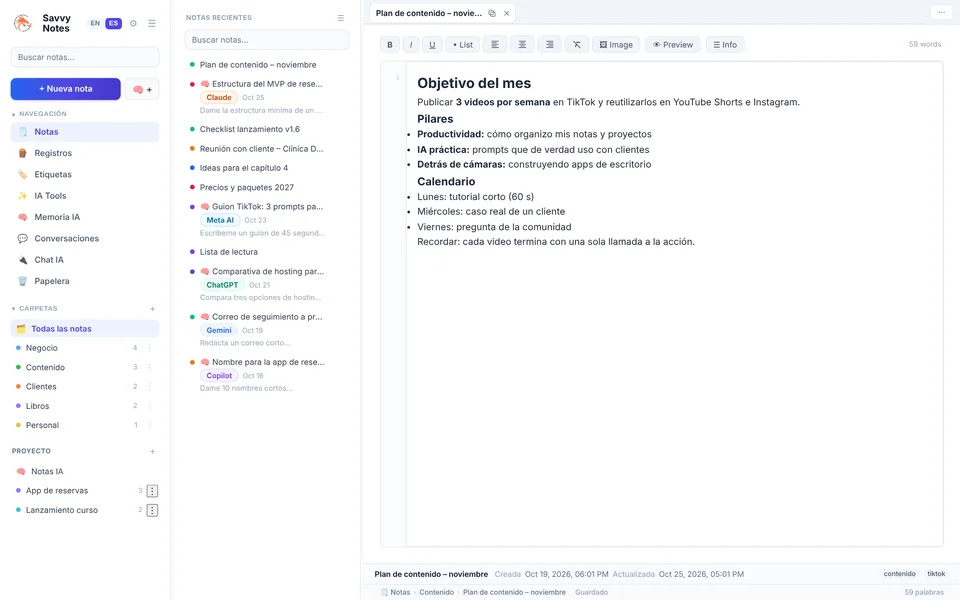This screenshot has width=960, height=600.
Task: Open the Notas recientes list options icon
Action: pos(340,18)
